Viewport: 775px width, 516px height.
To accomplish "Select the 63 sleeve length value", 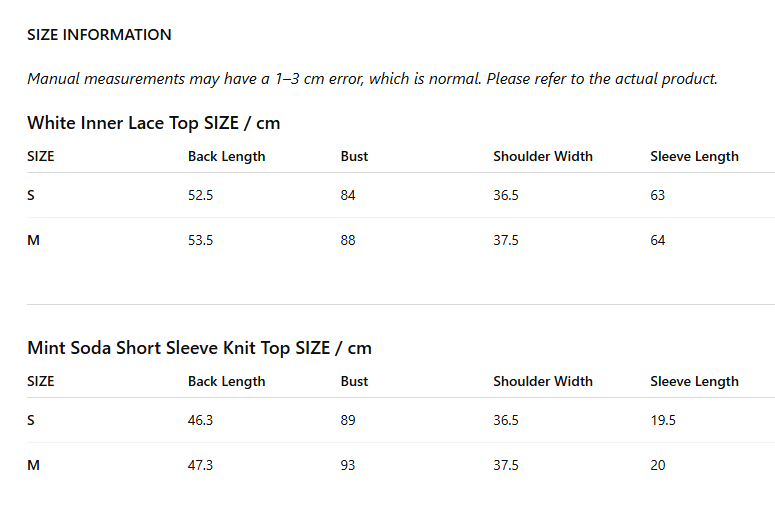I will [657, 195].
